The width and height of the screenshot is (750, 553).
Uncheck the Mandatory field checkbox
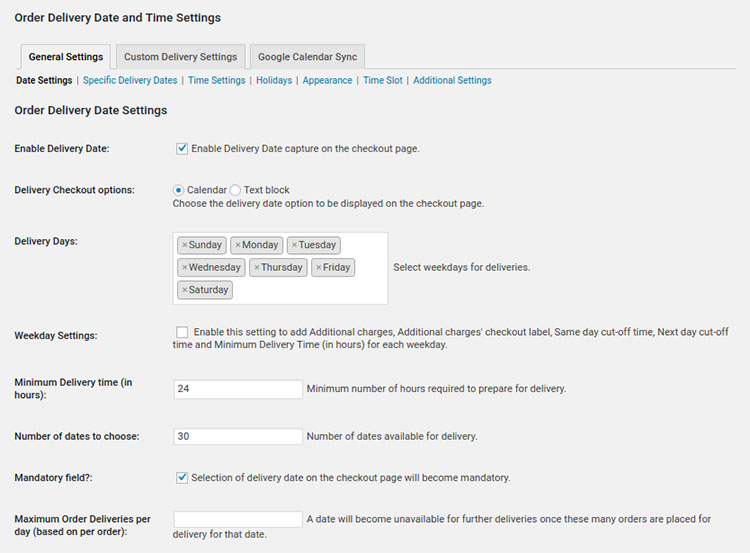point(182,478)
